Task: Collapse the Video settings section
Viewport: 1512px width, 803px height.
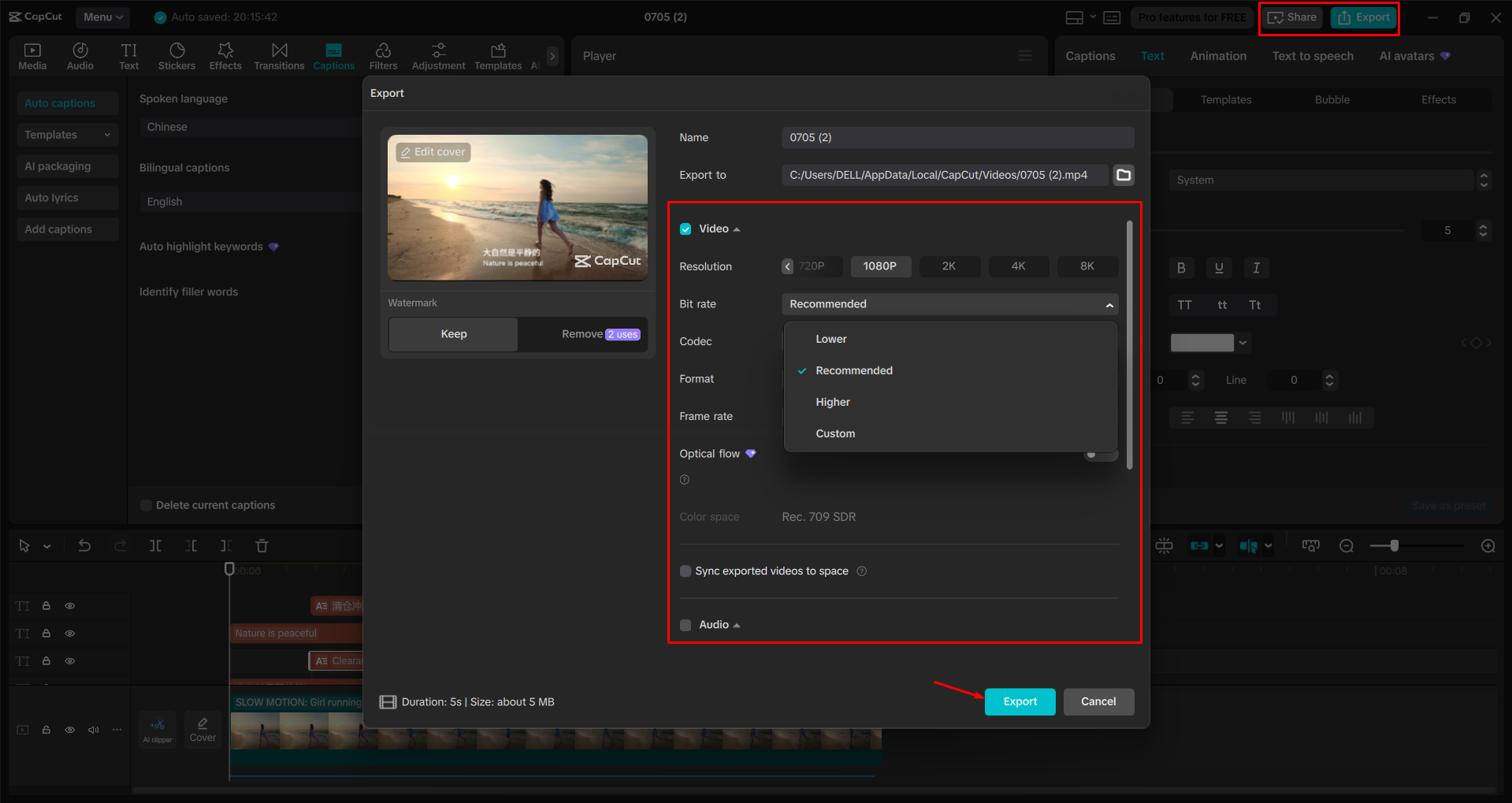Action: click(737, 229)
